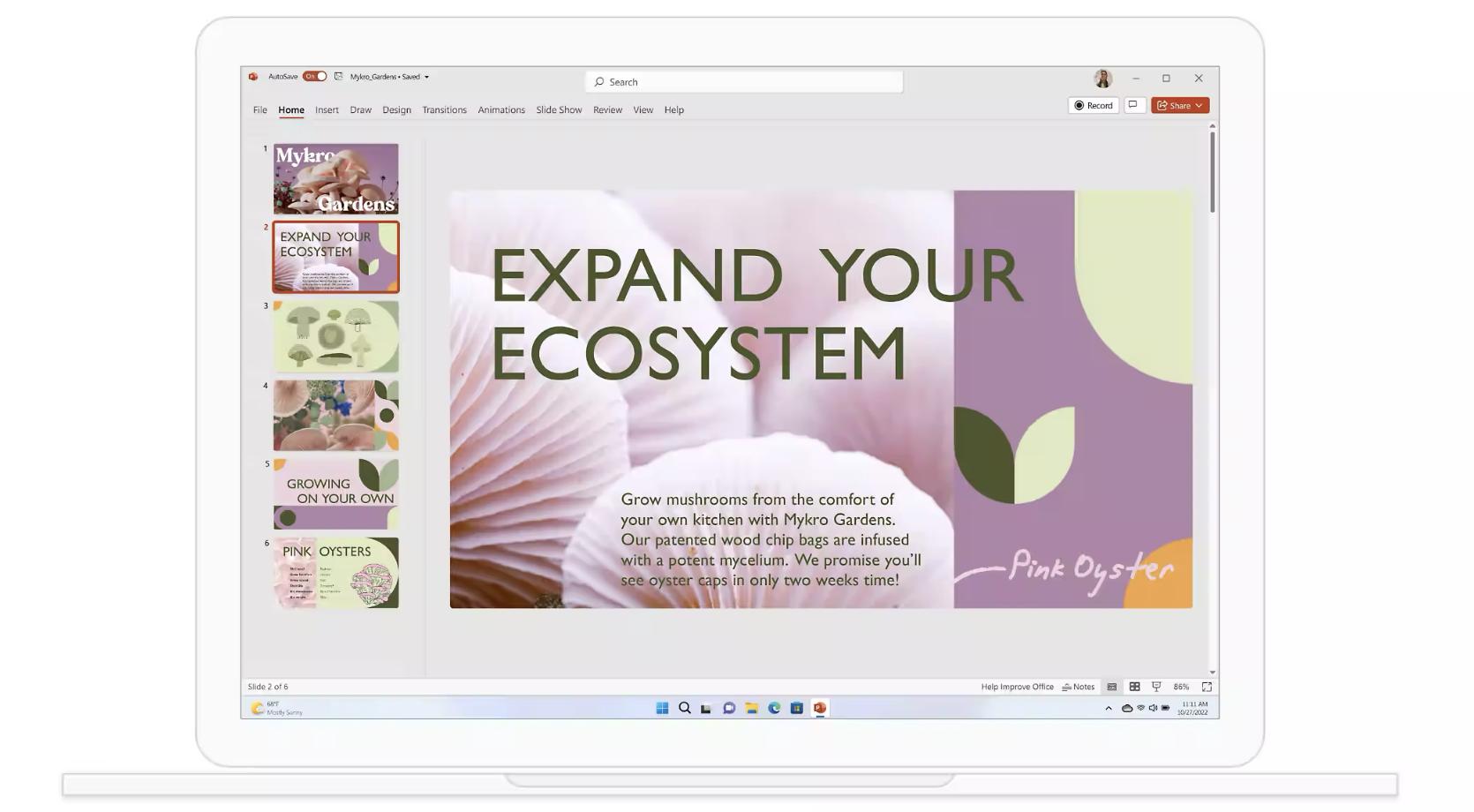The width and height of the screenshot is (1474, 812).
Task: Switch to the Insert tab
Action: point(327,110)
